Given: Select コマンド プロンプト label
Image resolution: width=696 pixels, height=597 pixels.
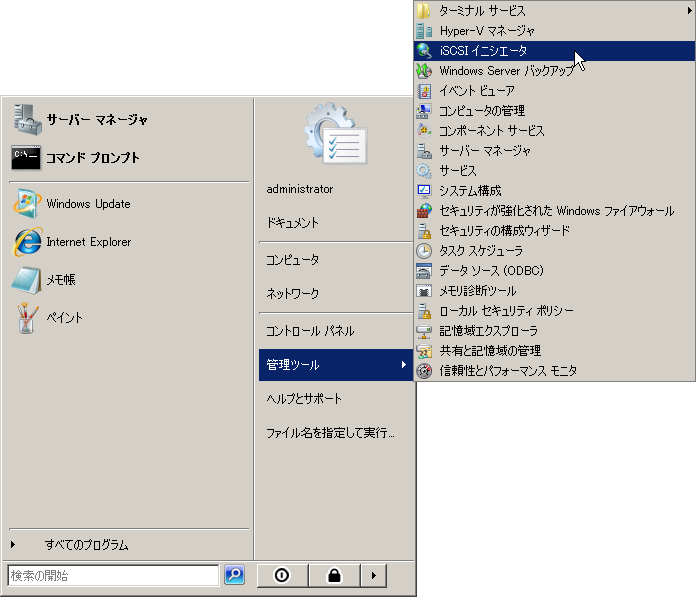Looking at the screenshot, I should pyautogui.click(x=93, y=158).
